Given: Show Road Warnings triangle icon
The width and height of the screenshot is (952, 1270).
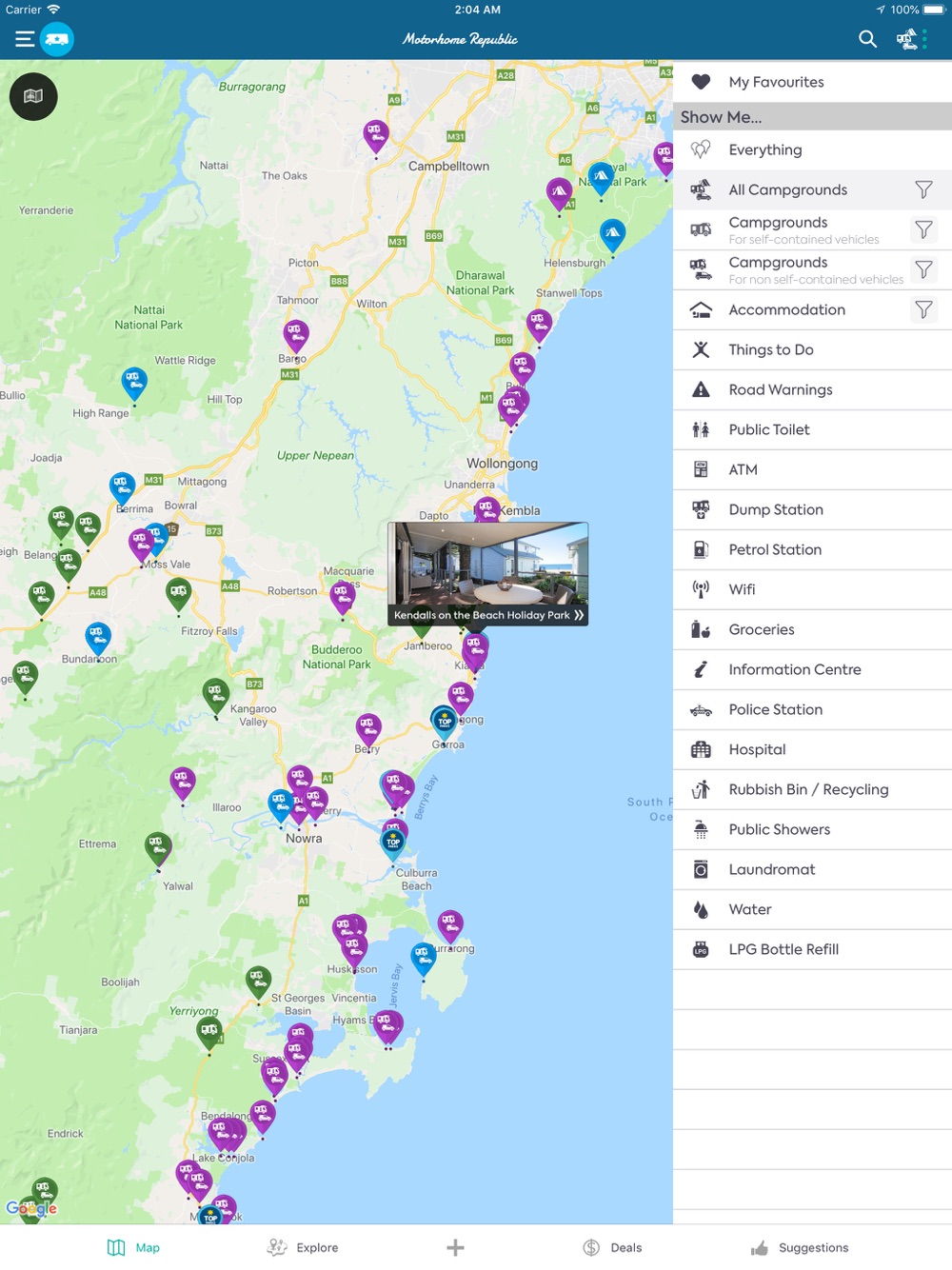Looking at the screenshot, I should point(701,389).
